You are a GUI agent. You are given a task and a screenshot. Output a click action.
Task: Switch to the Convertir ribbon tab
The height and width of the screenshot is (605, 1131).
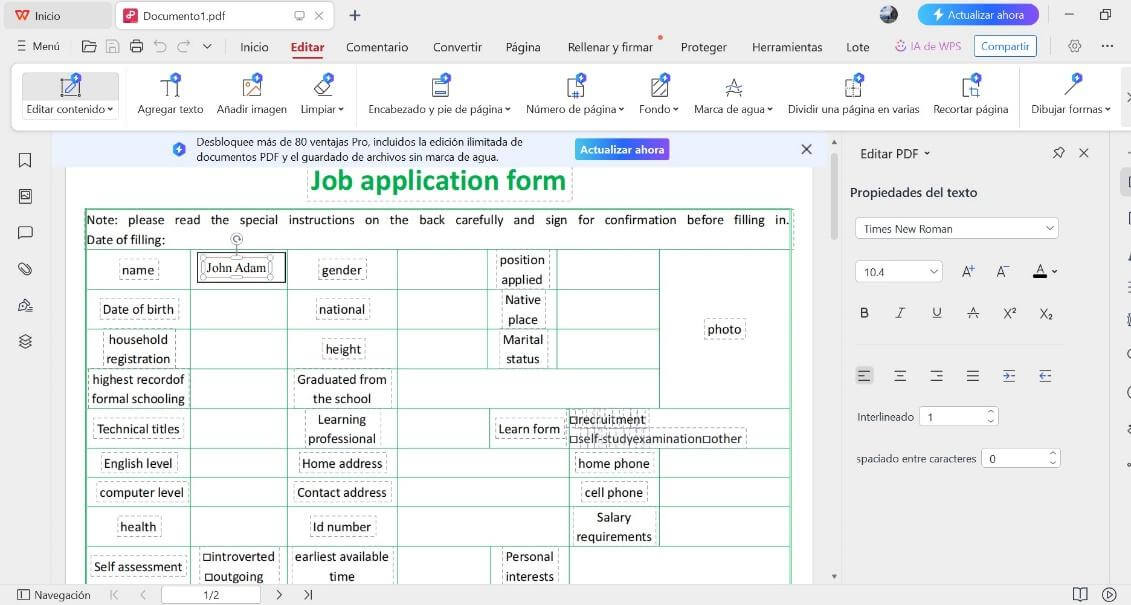coord(456,46)
